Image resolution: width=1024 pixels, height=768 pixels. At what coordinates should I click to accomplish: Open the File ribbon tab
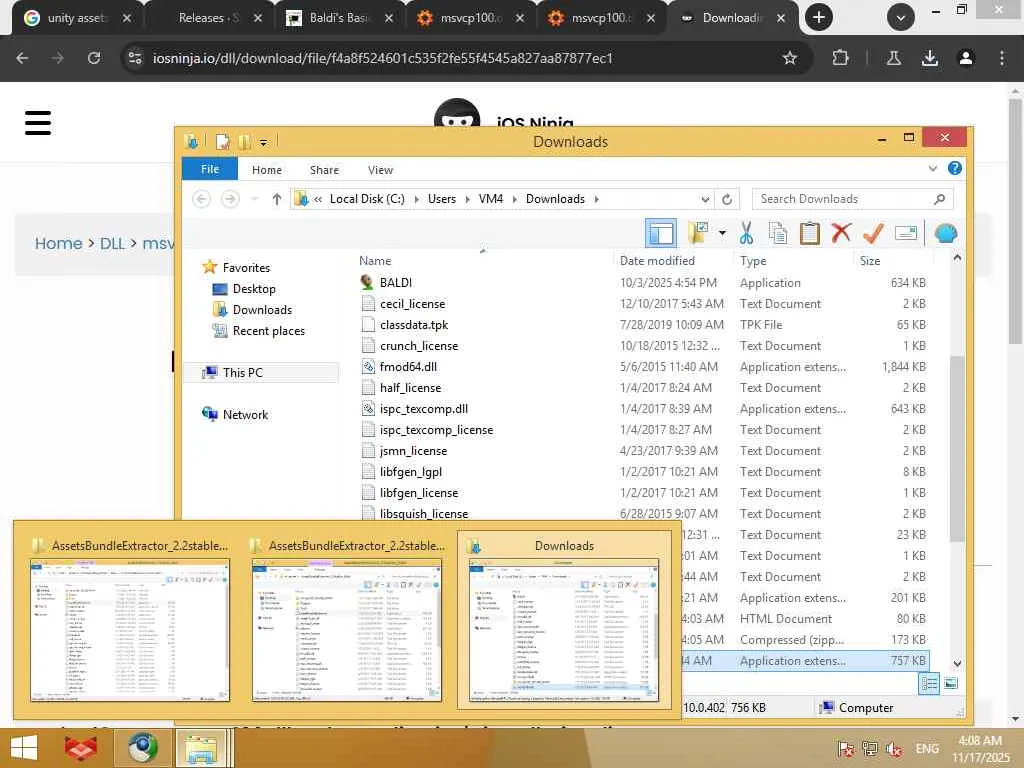click(x=210, y=169)
